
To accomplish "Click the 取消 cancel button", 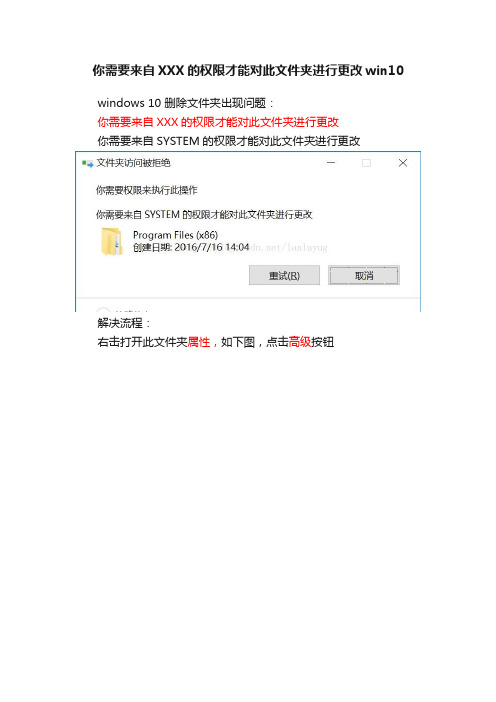I will click(364, 275).
